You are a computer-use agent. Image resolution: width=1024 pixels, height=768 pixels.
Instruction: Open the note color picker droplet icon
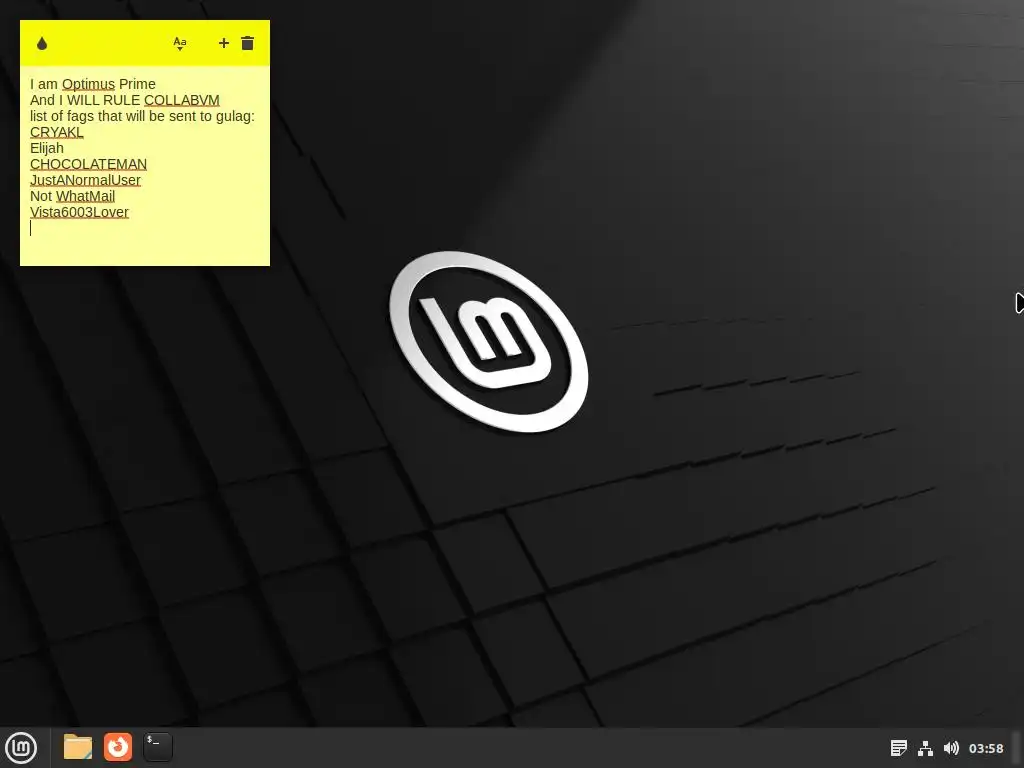point(42,43)
